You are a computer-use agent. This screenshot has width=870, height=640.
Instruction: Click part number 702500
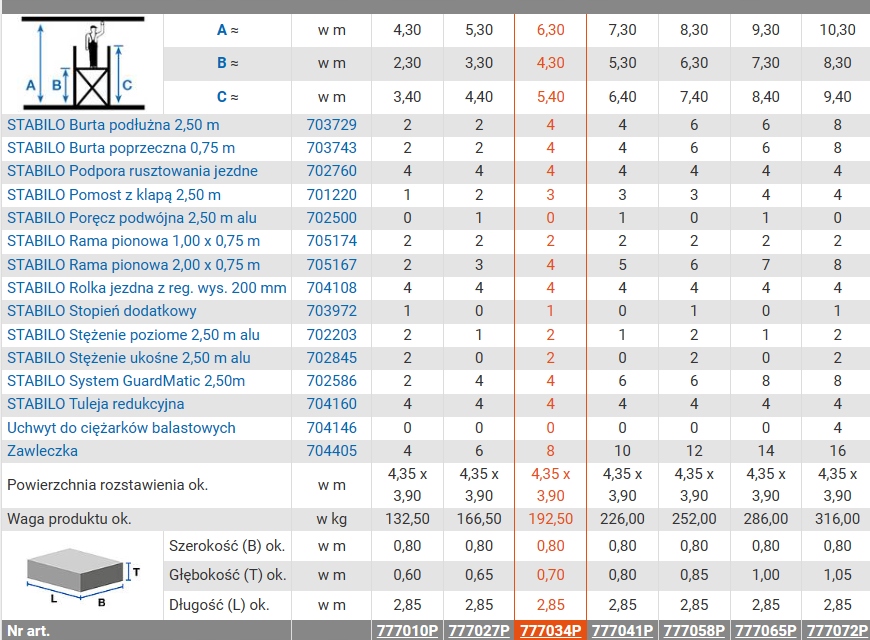click(332, 218)
